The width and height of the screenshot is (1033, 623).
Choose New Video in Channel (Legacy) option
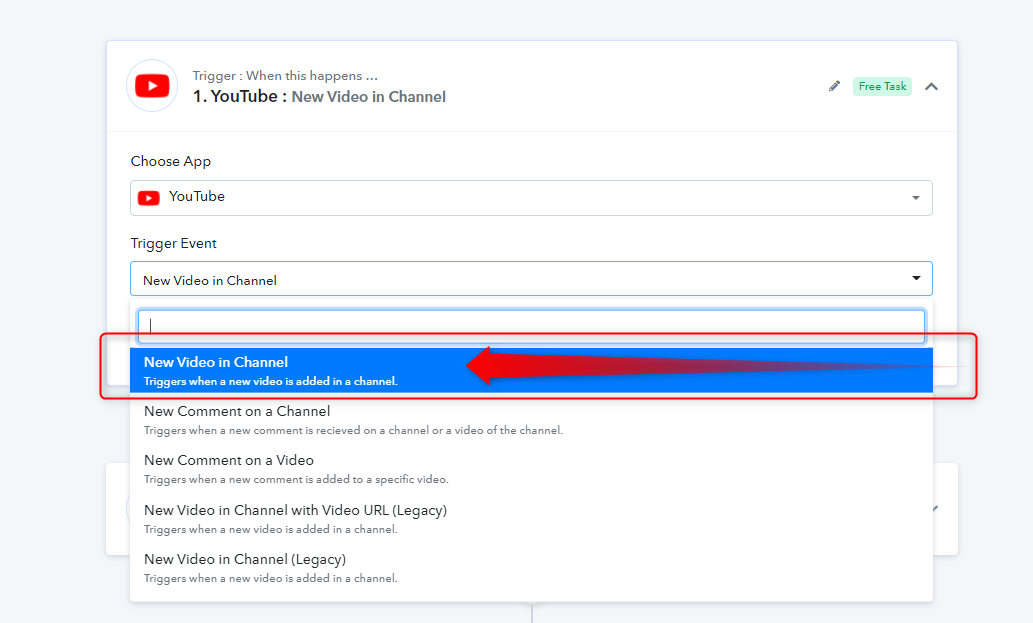click(x=531, y=568)
